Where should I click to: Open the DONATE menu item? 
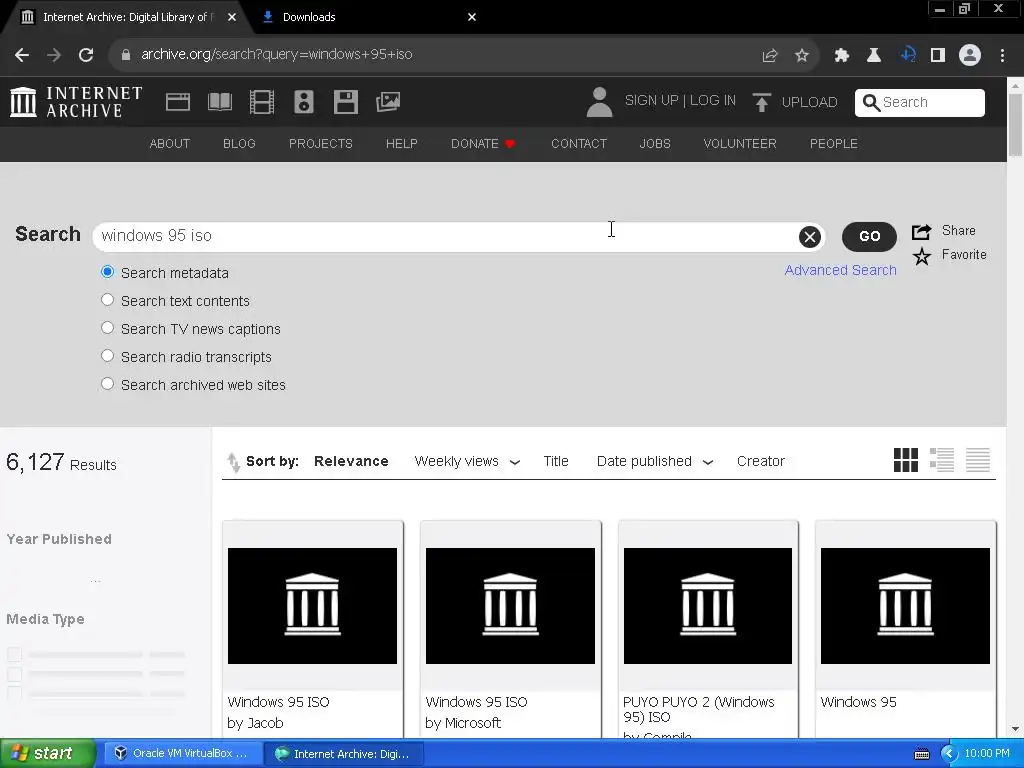click(483, 144)
